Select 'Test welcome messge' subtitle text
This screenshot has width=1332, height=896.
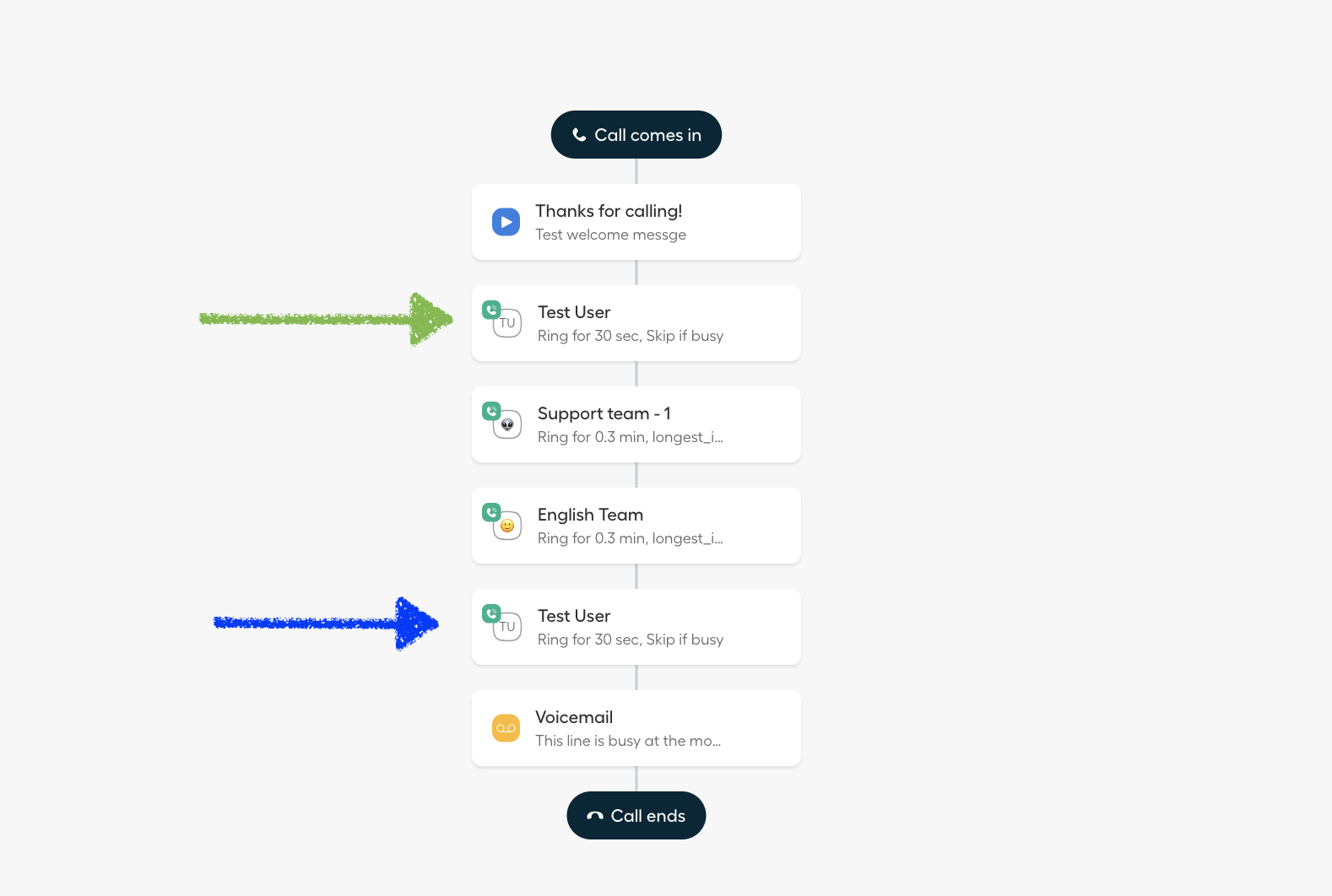[610, 235]
